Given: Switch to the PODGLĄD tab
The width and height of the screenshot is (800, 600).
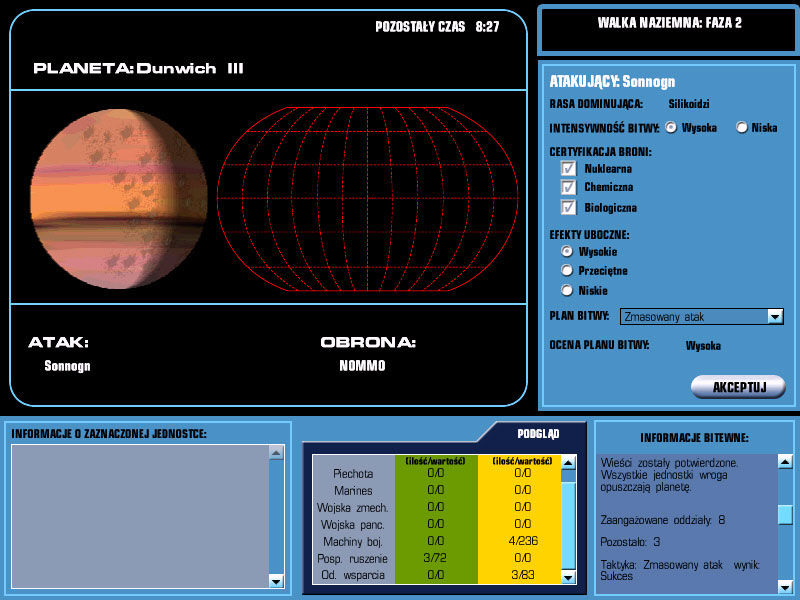Looking at the screenshot, I should click(538, 434).
